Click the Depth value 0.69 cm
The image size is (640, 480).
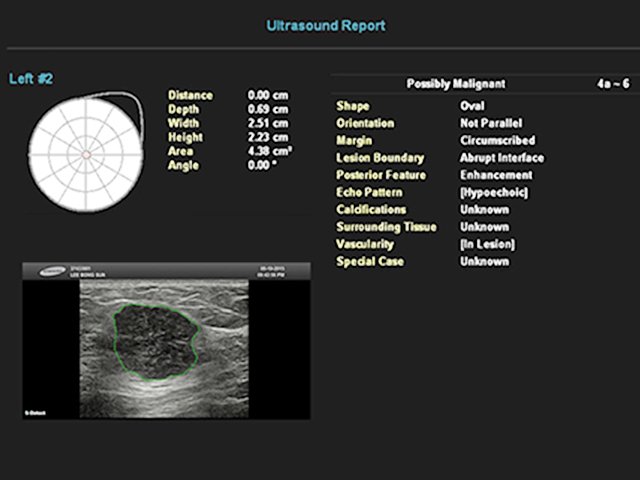tap(268, 109)
